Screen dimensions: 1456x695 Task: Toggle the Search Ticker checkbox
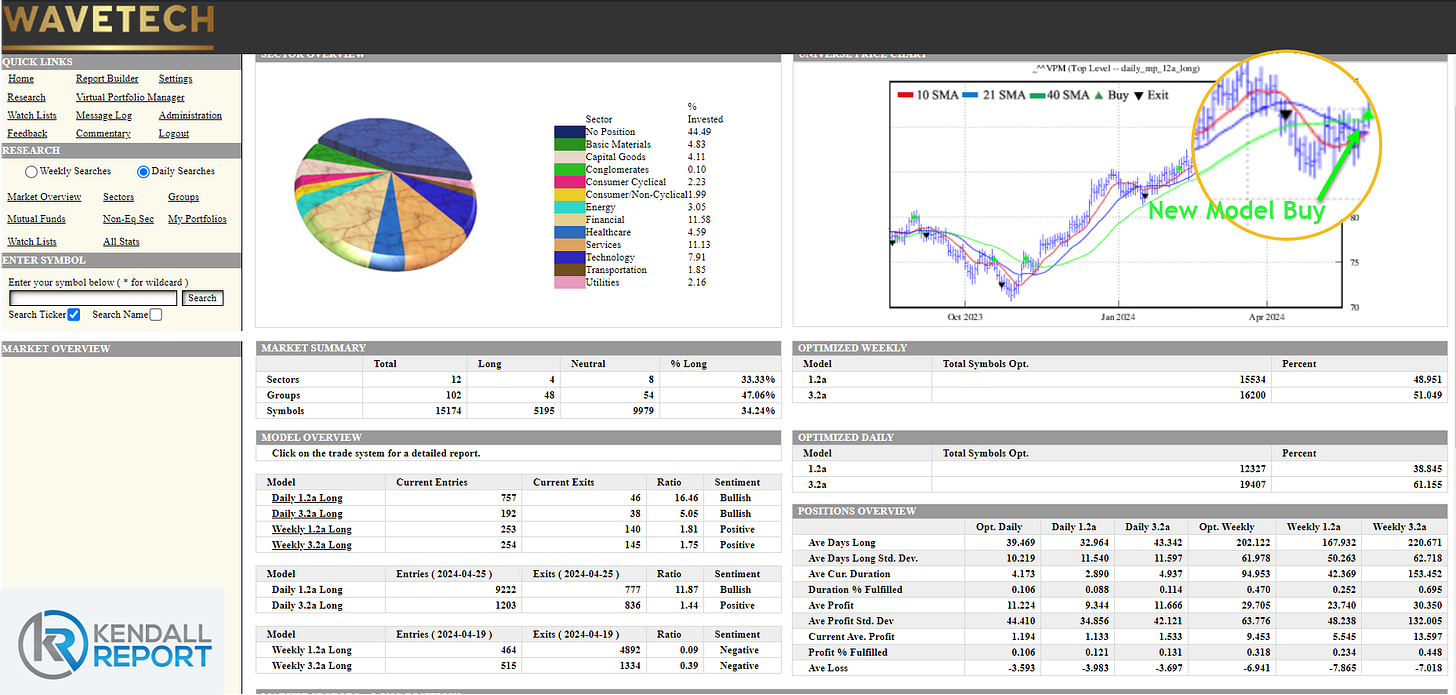click(x=73, y=315)
